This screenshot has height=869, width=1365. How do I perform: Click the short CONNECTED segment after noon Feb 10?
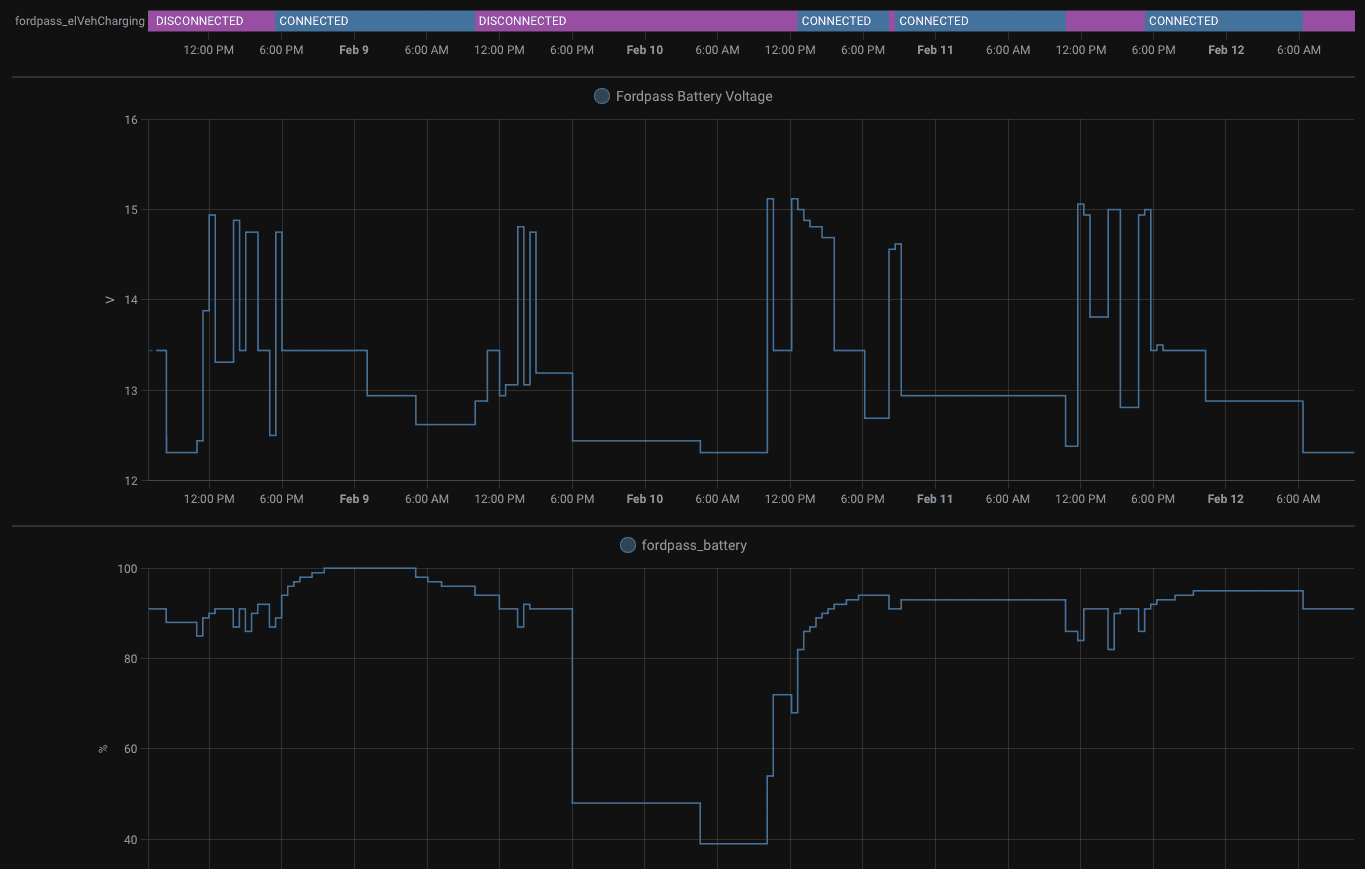(842, 21)
